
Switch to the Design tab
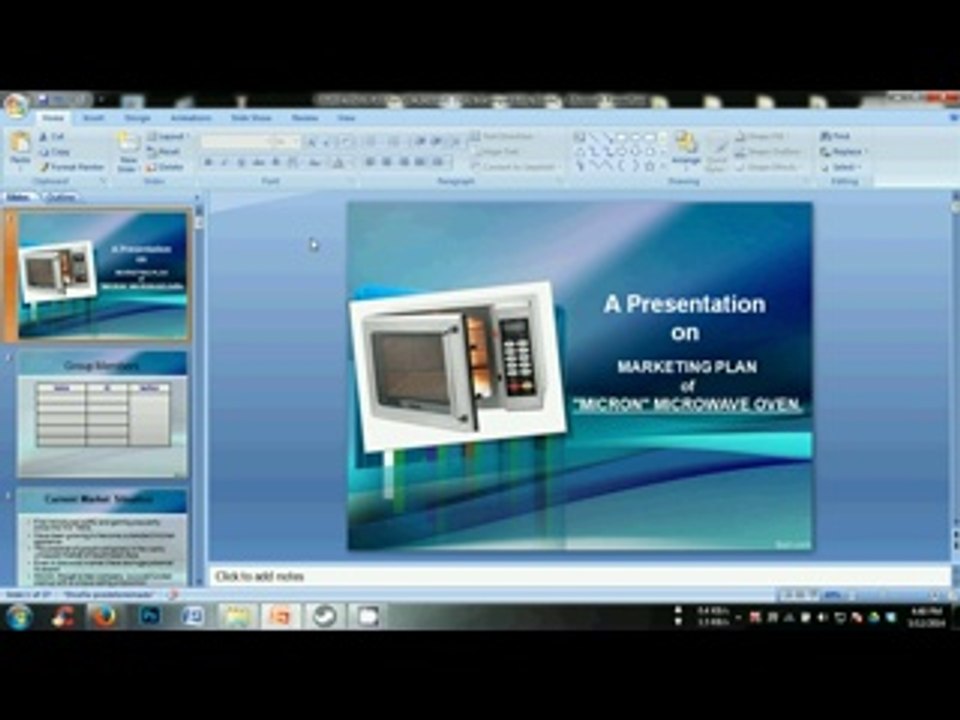tap(138, 118)
